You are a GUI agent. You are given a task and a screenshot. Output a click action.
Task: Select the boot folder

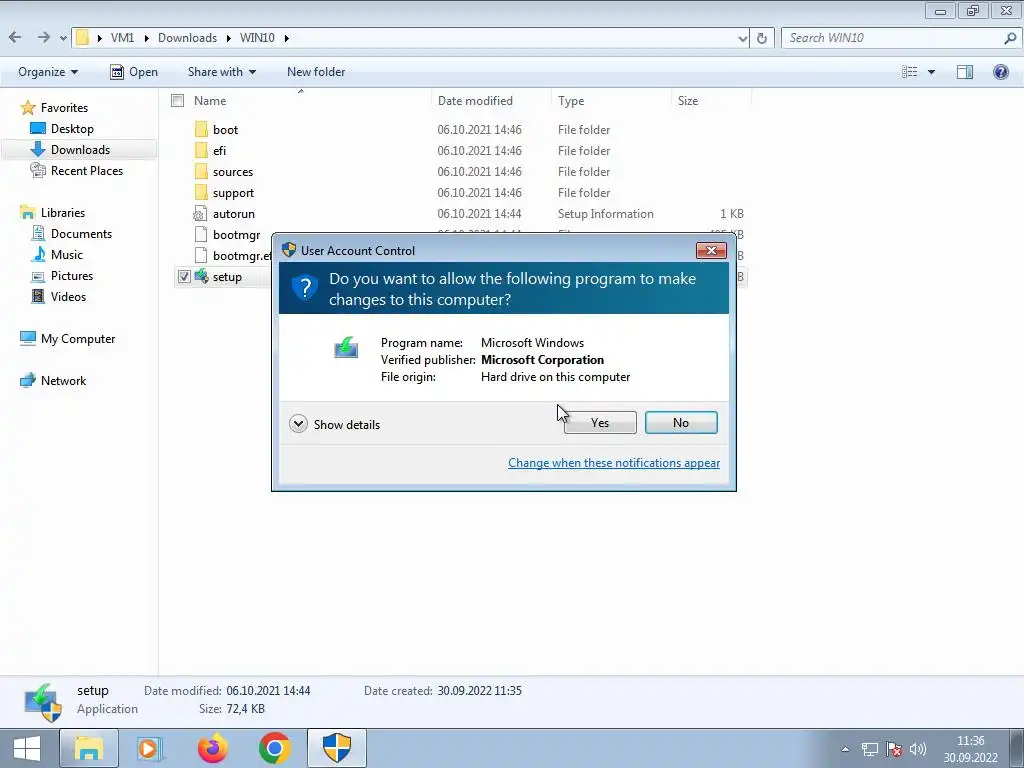tap(225, 129)
